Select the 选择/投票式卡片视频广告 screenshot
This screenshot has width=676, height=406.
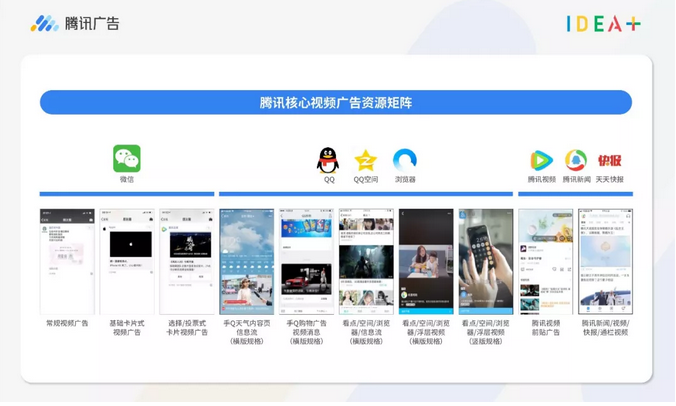tap(187, 262)
